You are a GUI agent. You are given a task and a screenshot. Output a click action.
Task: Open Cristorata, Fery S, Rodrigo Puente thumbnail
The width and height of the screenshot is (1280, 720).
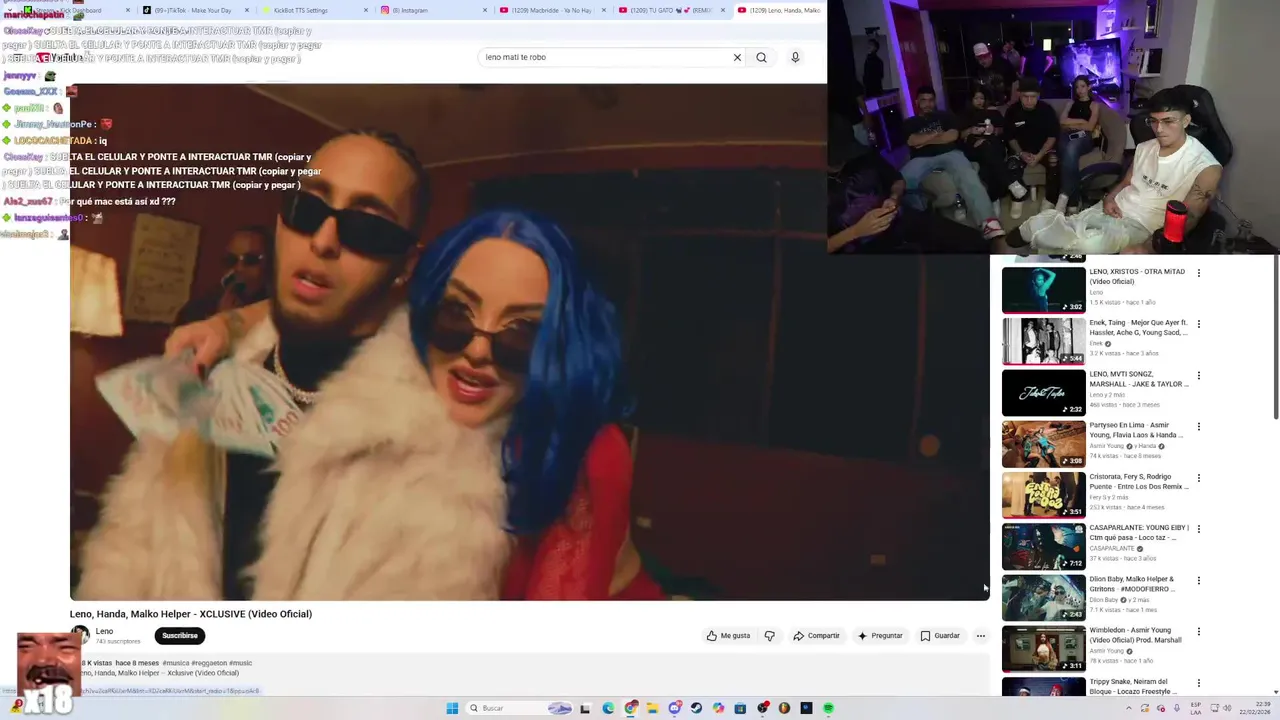pos(1043,494)
